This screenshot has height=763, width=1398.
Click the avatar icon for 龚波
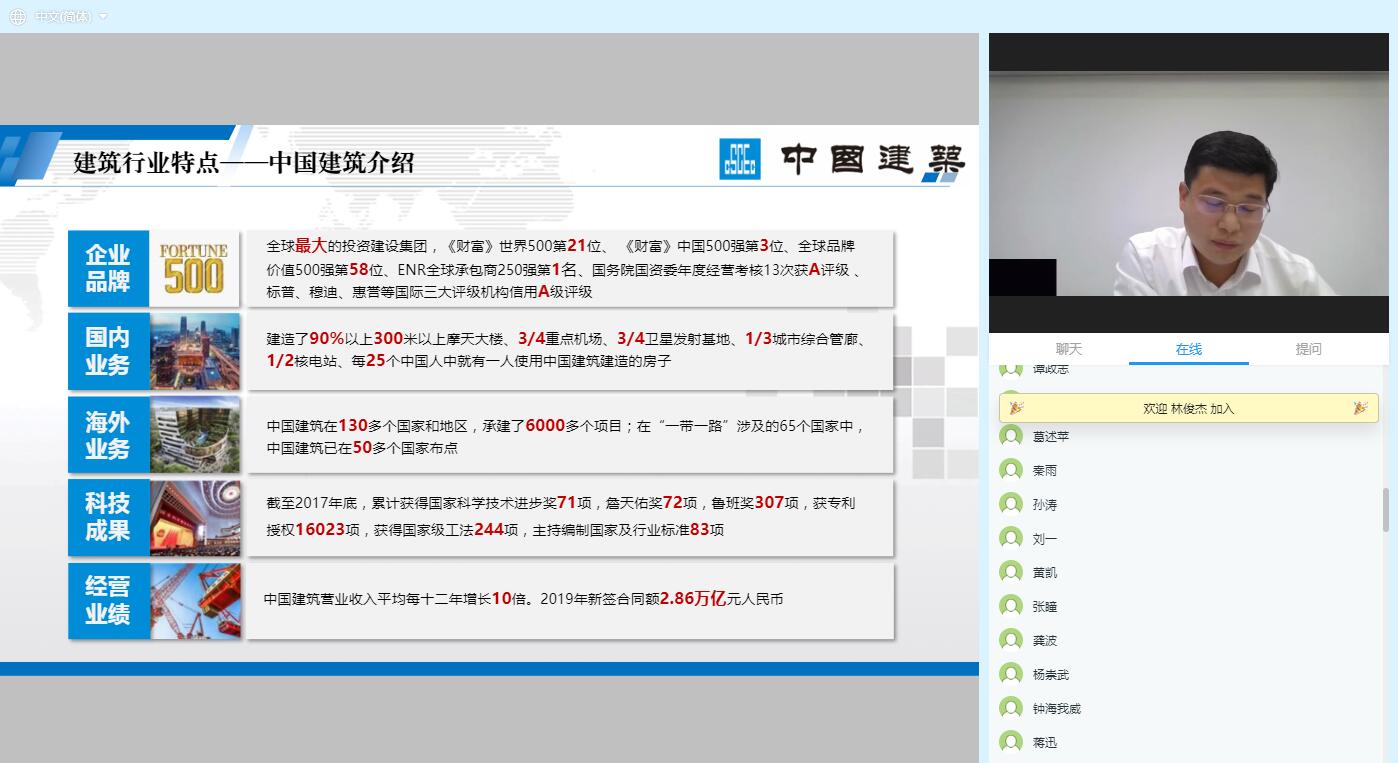tap(1011, 640)
